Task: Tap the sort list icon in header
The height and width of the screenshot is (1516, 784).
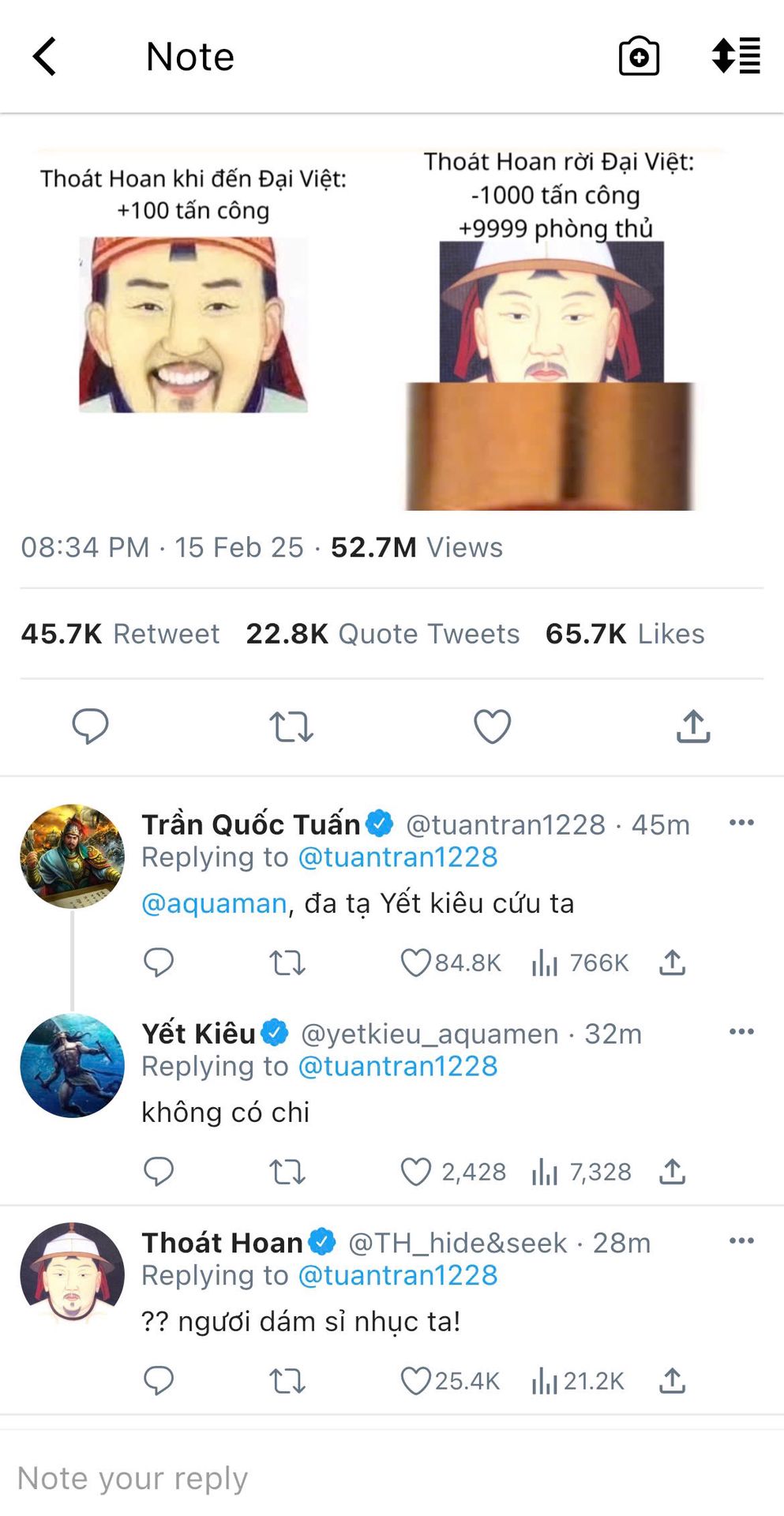Action: [x=736, y=56]
